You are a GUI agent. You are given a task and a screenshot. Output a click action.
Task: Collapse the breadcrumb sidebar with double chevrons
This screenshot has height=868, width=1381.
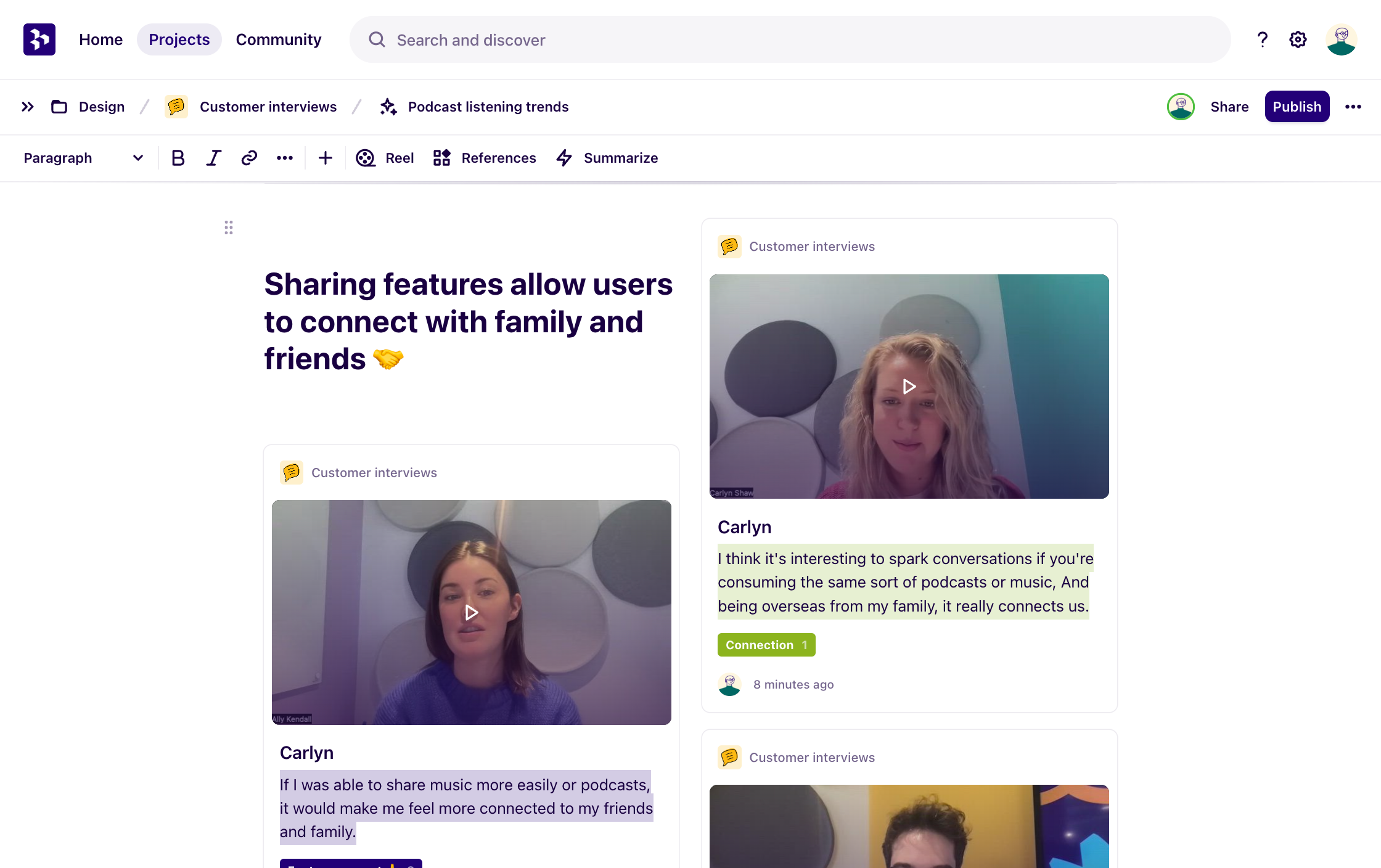27,106
